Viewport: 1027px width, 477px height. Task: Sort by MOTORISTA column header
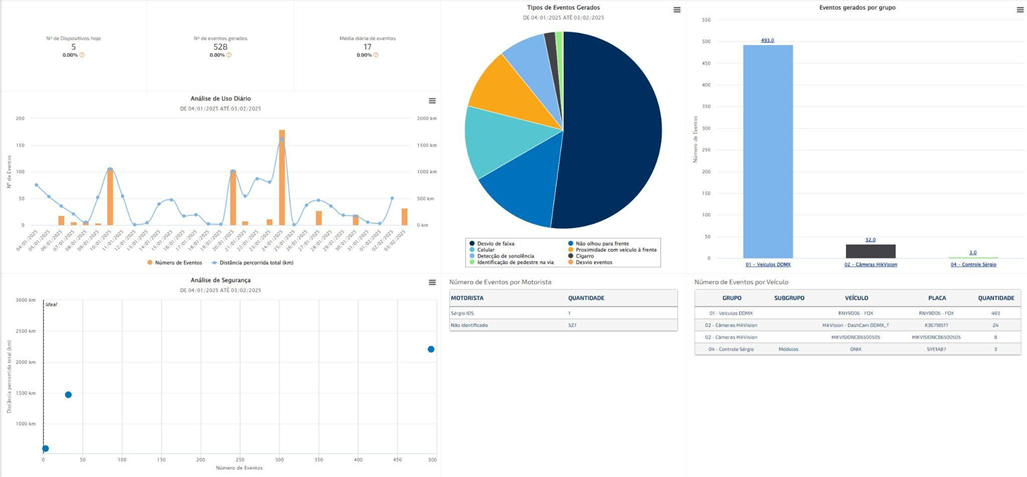(x=467, y=298)
